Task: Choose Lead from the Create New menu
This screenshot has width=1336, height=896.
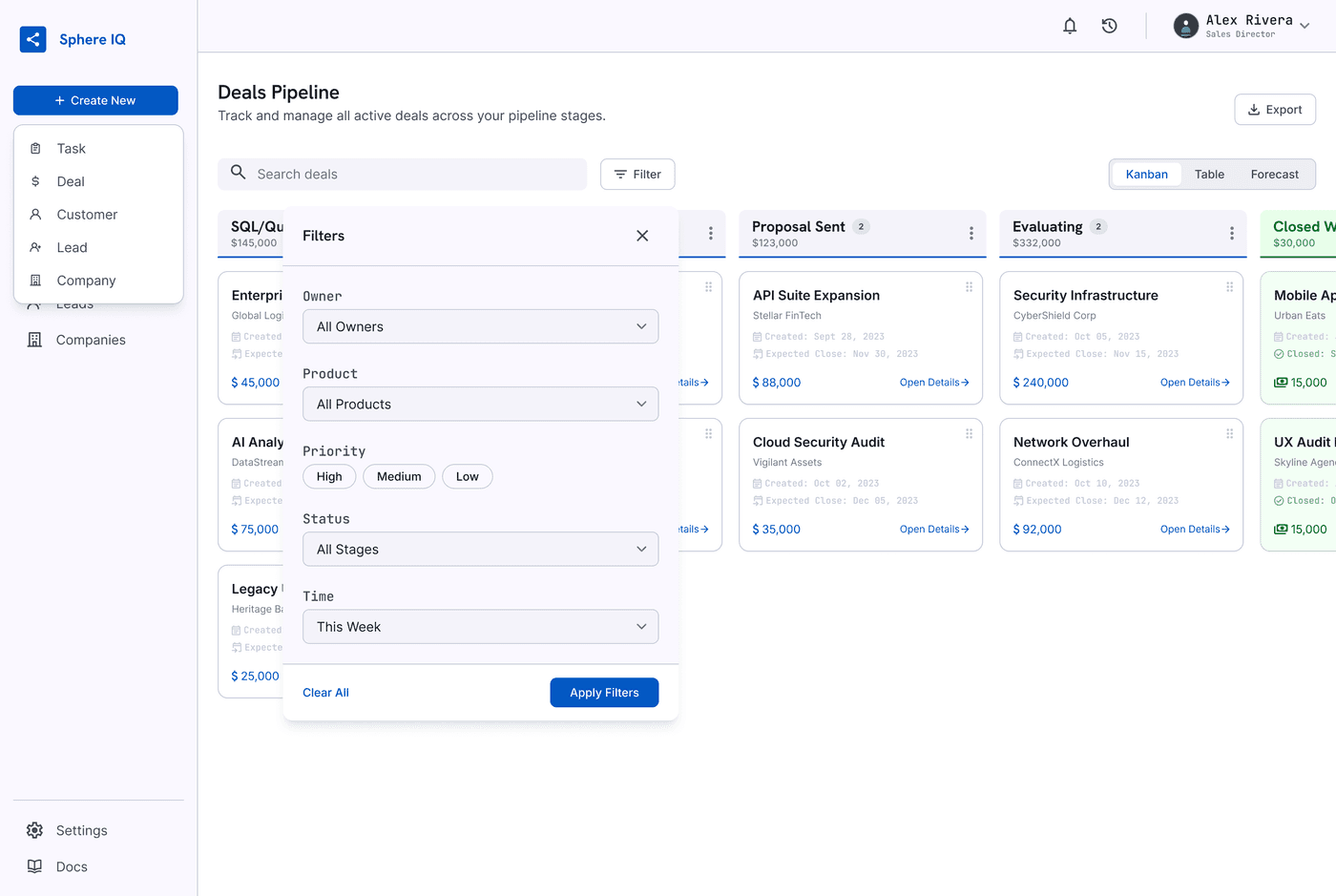Action: (x=98, y=247)
